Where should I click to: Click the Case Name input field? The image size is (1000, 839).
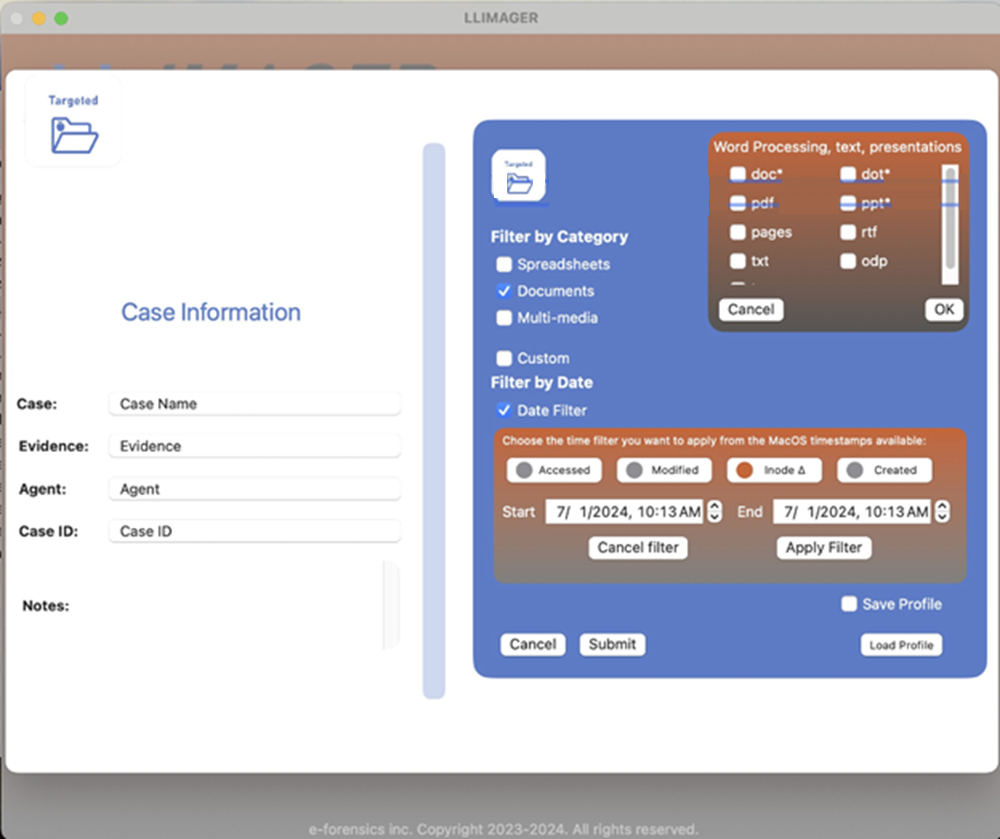coord(254,404)
